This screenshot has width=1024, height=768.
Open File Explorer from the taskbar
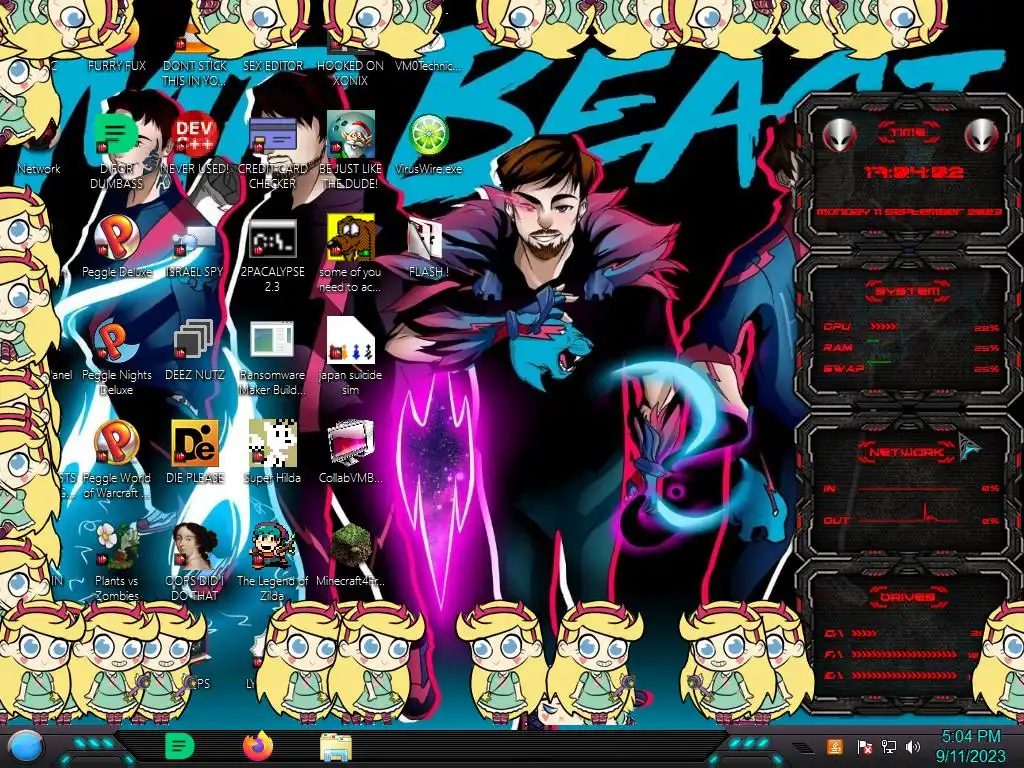[336, 748]
